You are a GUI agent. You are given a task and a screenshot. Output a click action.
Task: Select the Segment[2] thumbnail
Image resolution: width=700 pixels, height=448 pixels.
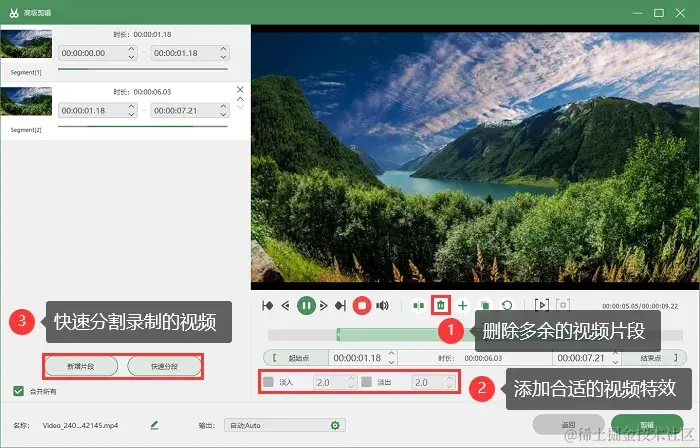click(26, 101)
